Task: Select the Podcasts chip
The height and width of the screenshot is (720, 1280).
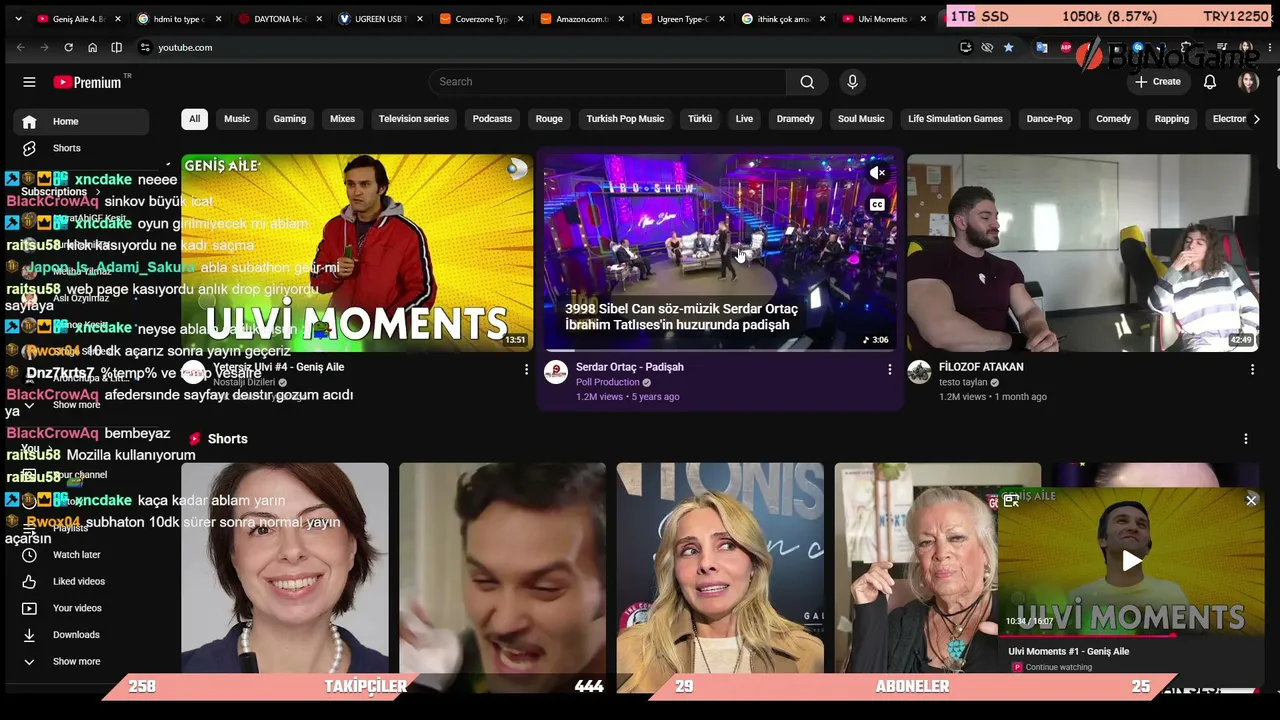Action: [x=492, y=119]
